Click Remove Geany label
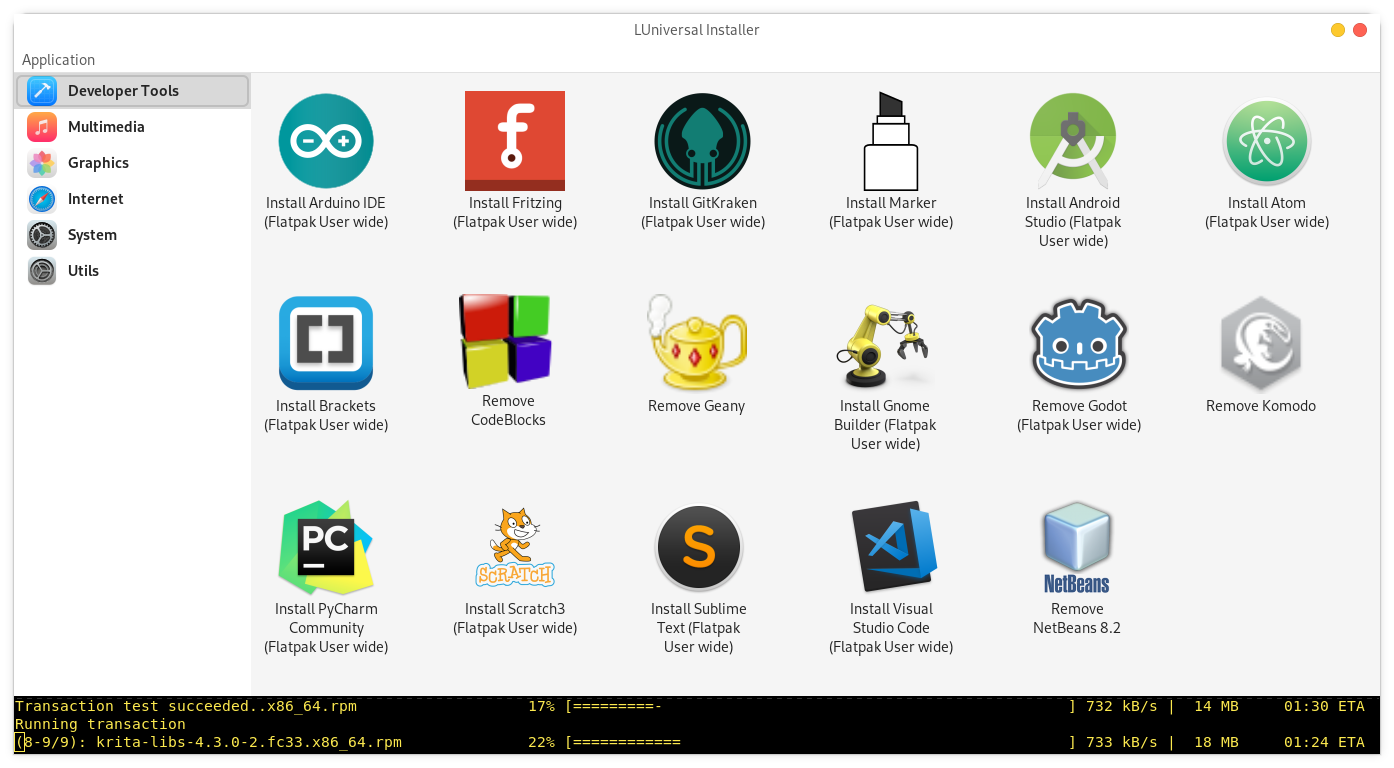This screenshot has width=1394, height=768. (696, 406)
